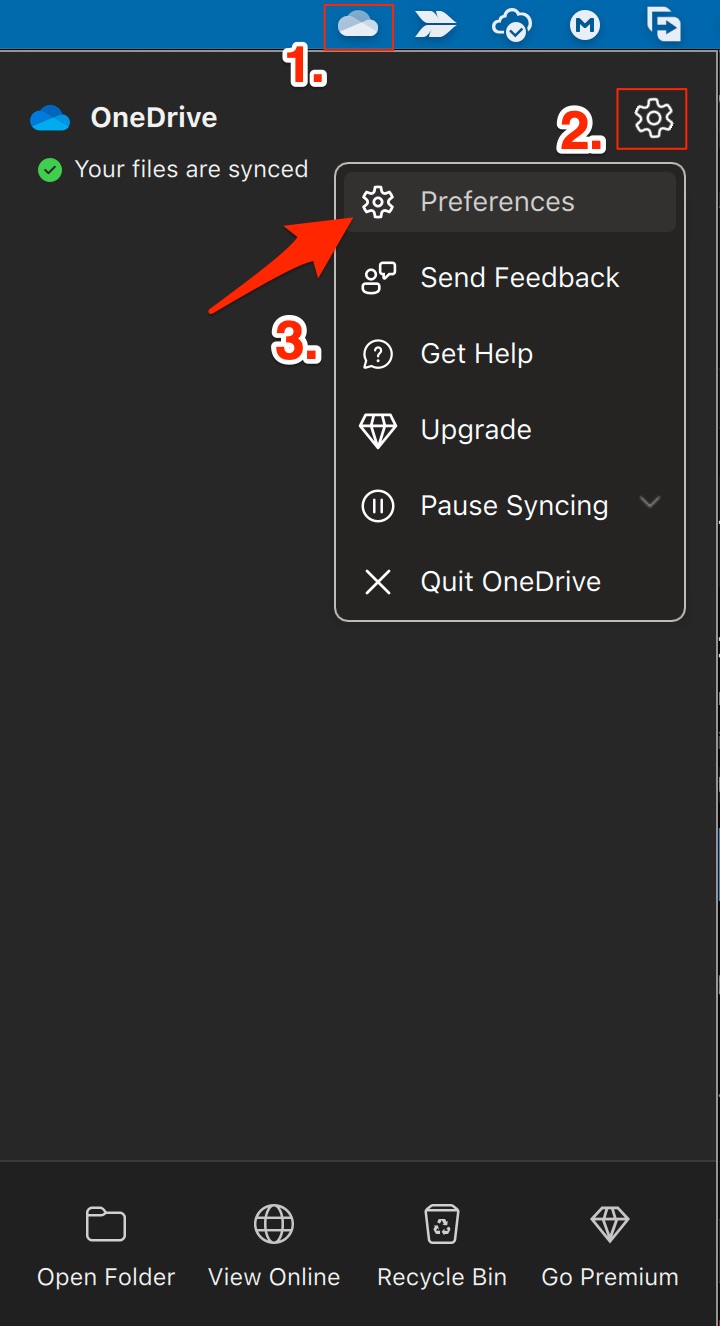Click the screen sharing icon in the menu bar

pos(663,26)
